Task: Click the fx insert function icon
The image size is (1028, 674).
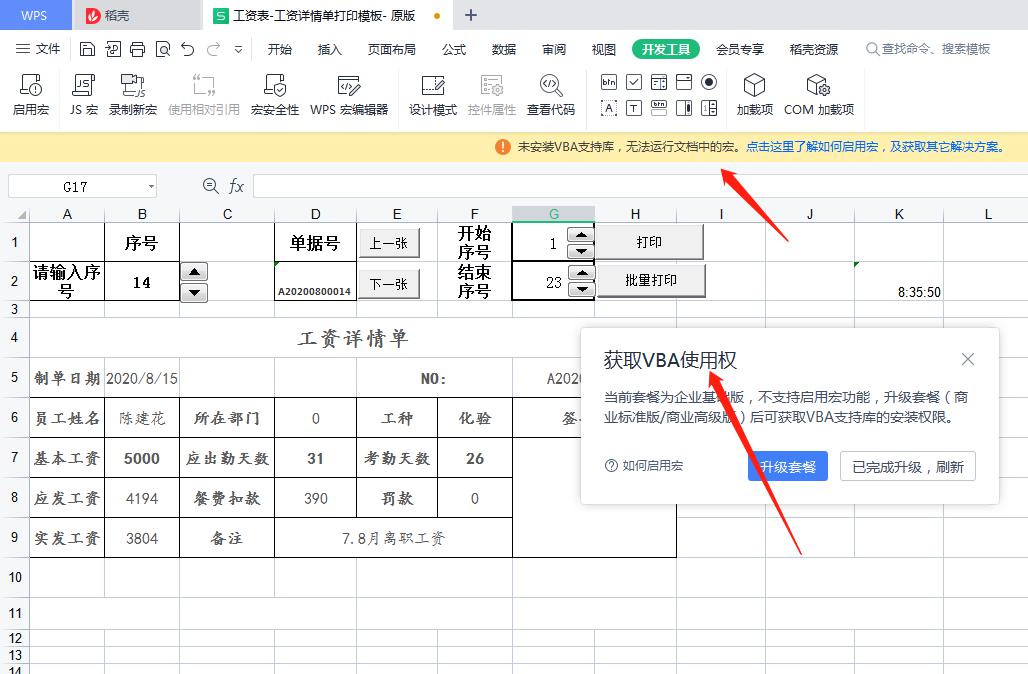Action: point(236,187)
